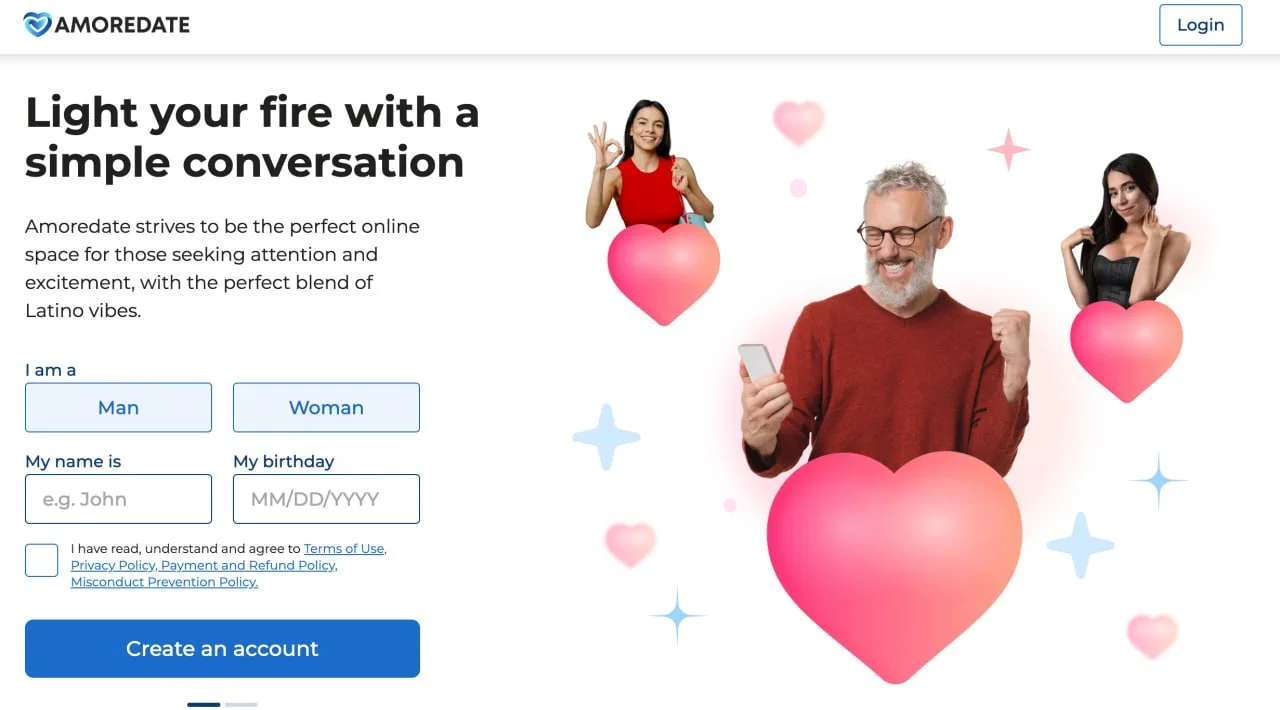Click the Amoredate heart logo icon
The height and width of the screenshot is (710, 1280).
coord(38,24)
